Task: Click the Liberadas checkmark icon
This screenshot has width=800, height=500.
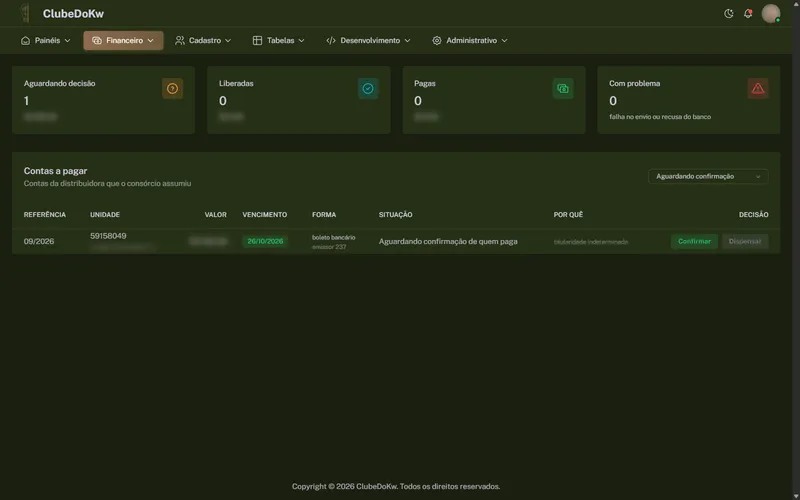Action: [368, 89]
